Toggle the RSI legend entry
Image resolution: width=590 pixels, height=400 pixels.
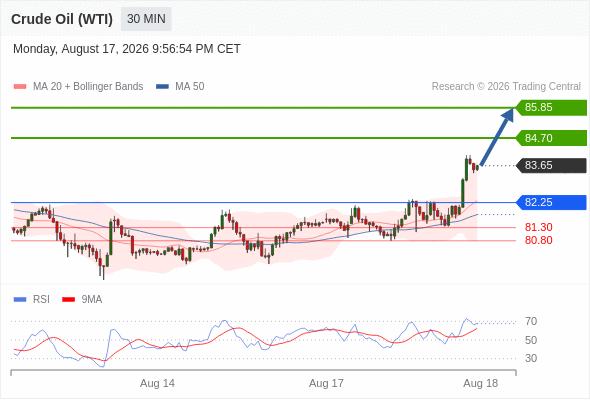tap(32, 300)
